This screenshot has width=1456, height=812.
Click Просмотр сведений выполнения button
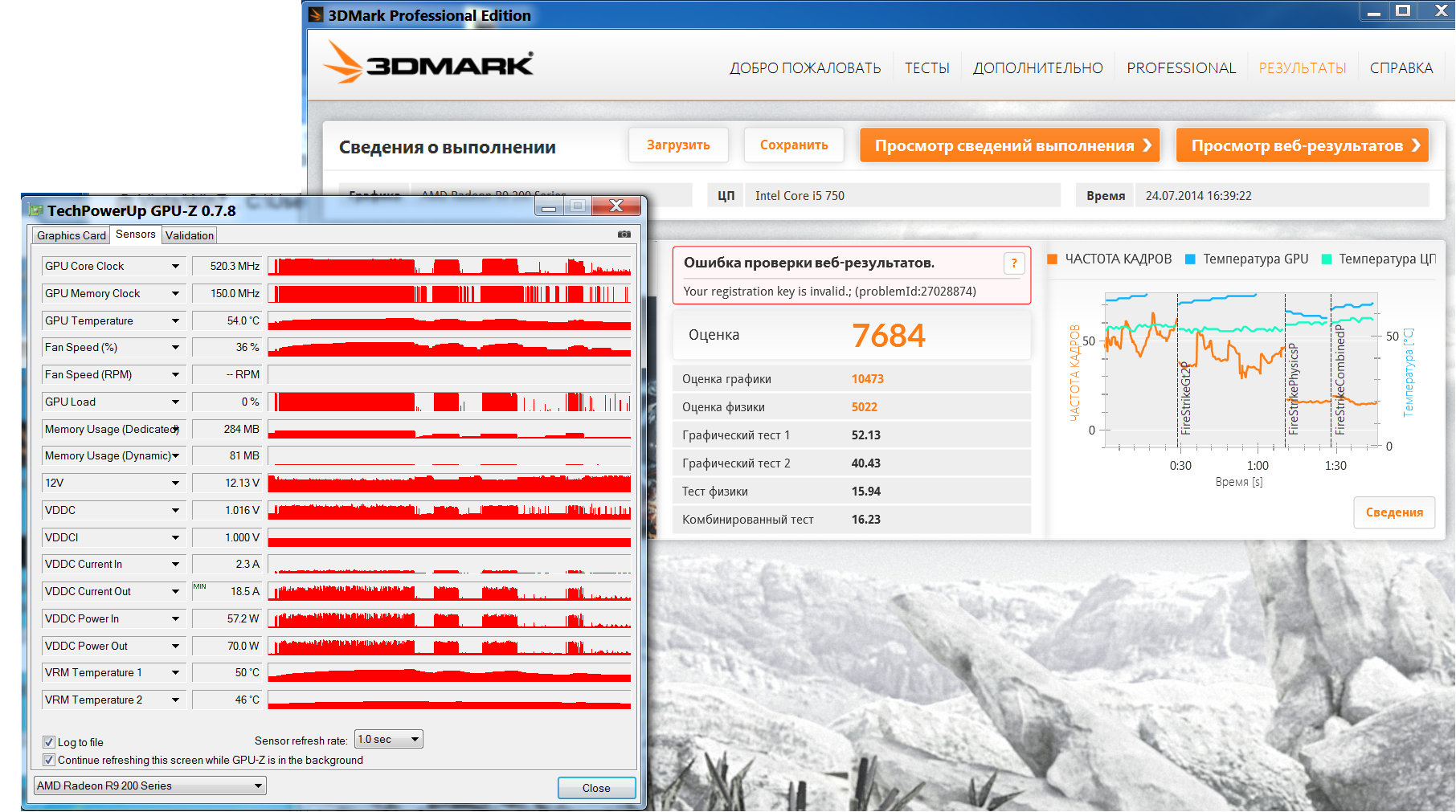pos(1010,145)
